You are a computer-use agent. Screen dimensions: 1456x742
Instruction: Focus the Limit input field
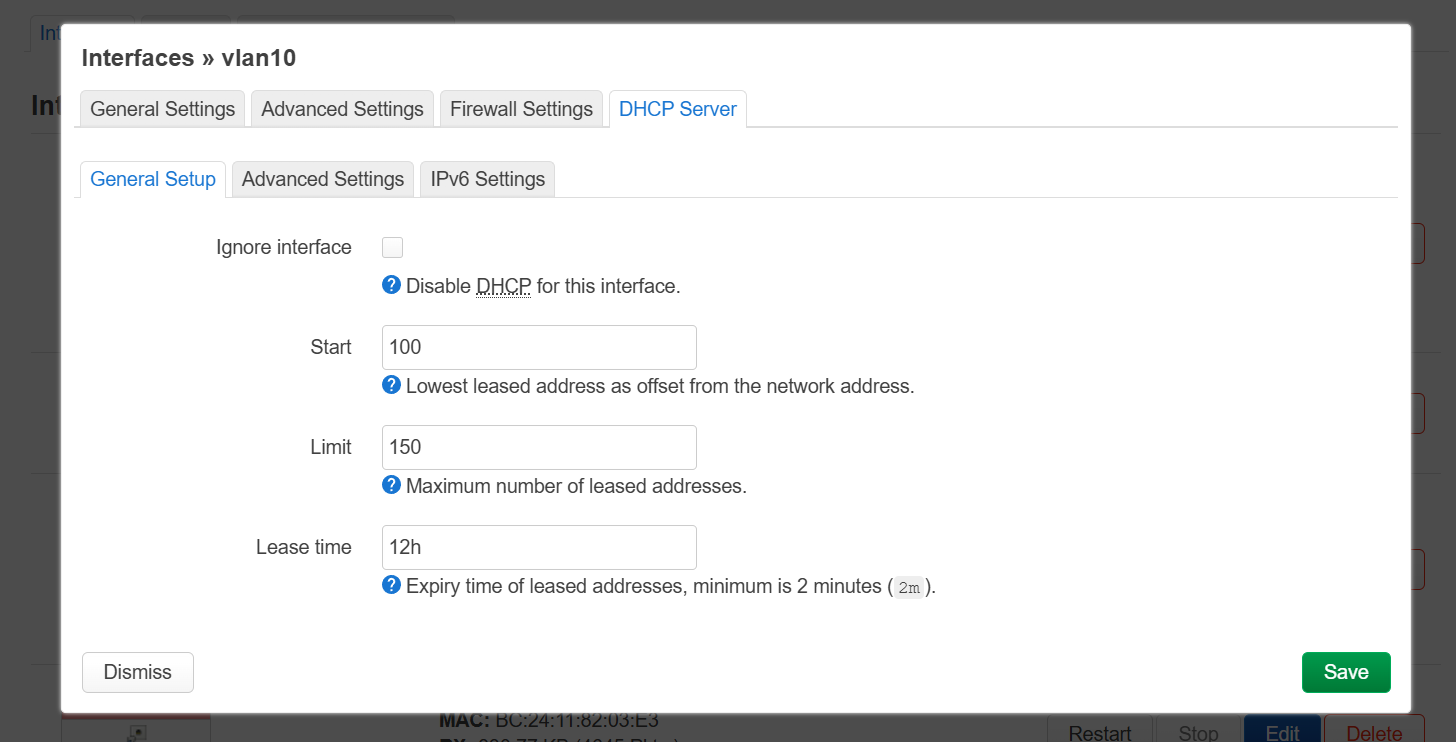(x=539, y=447)
